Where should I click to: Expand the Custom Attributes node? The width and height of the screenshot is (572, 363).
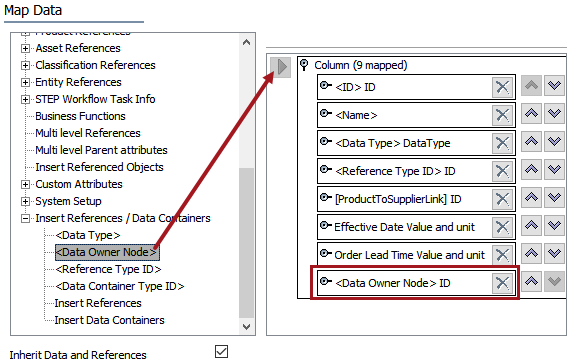[25, 184]
